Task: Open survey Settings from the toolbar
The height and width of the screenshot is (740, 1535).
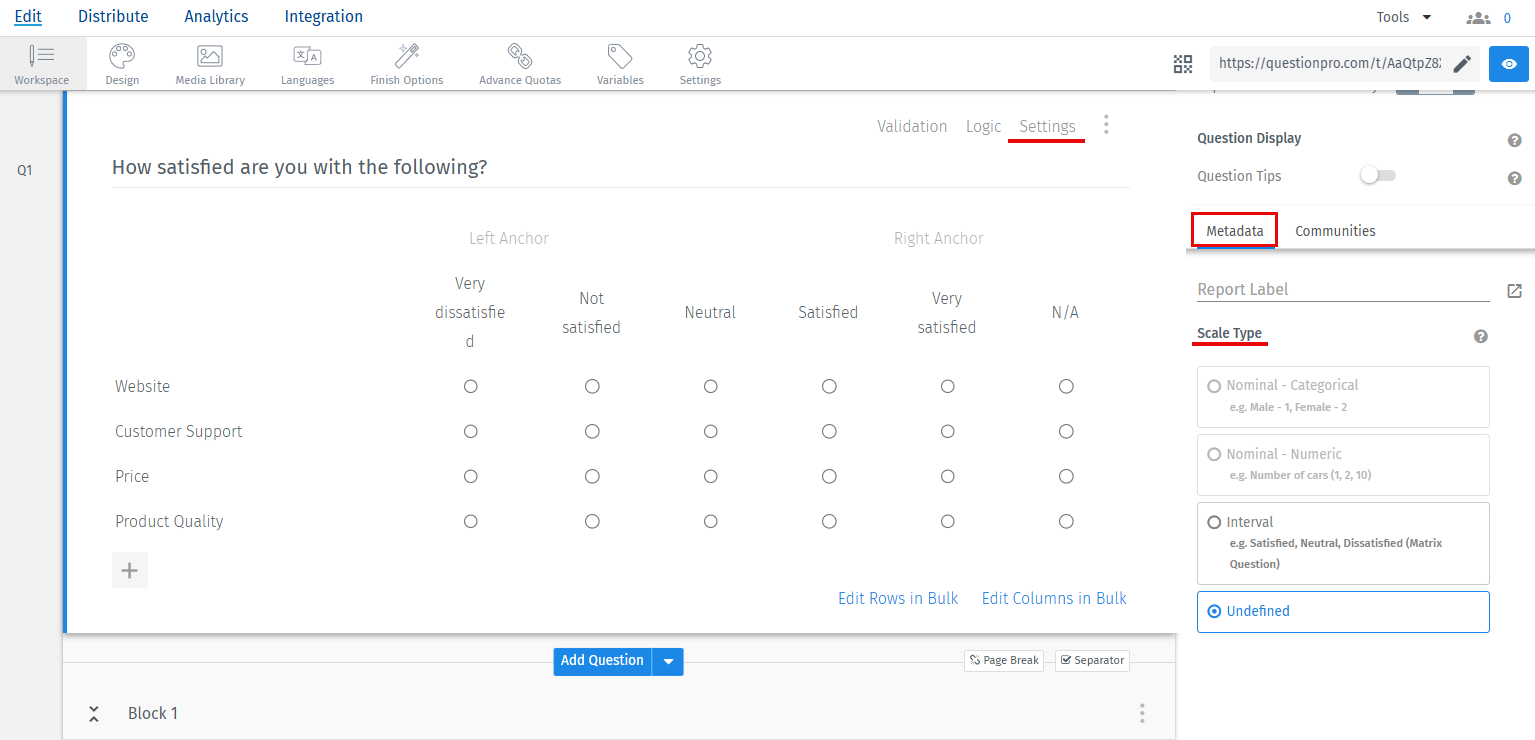Action: point(699,63)
